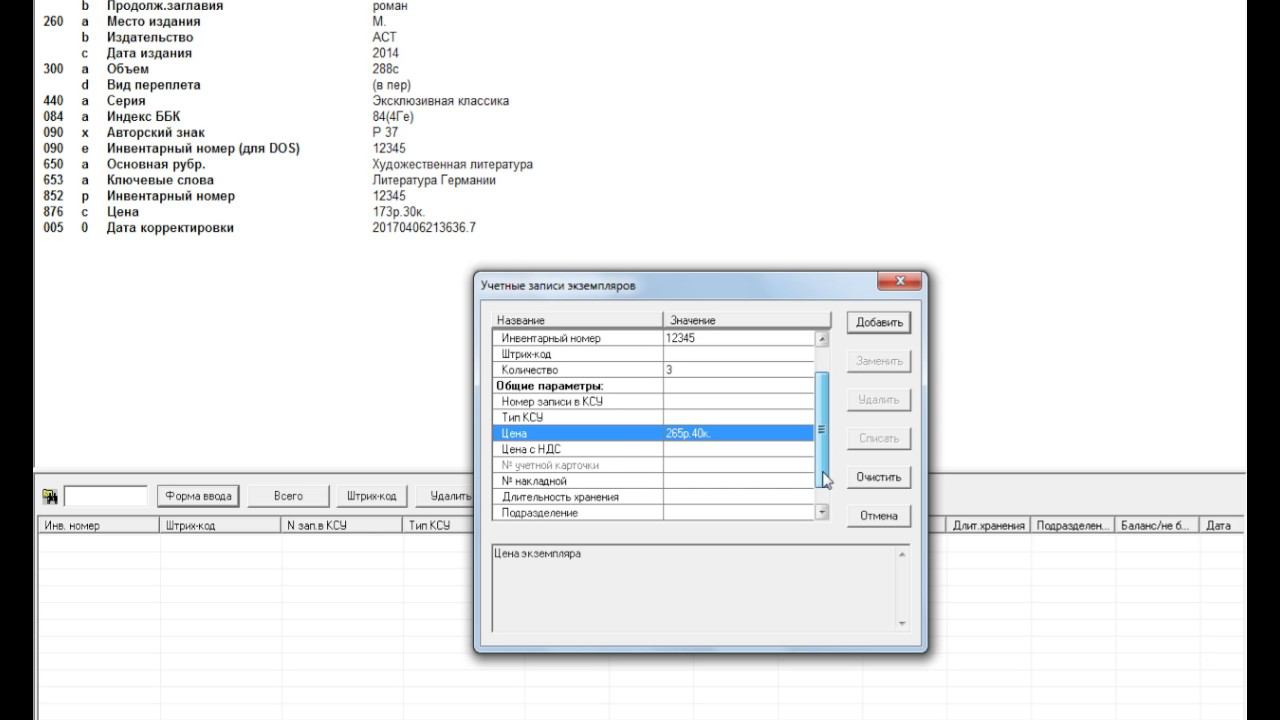Click the Добавить button
This screenshot has height=720, width=1280.
click(879, 322)
